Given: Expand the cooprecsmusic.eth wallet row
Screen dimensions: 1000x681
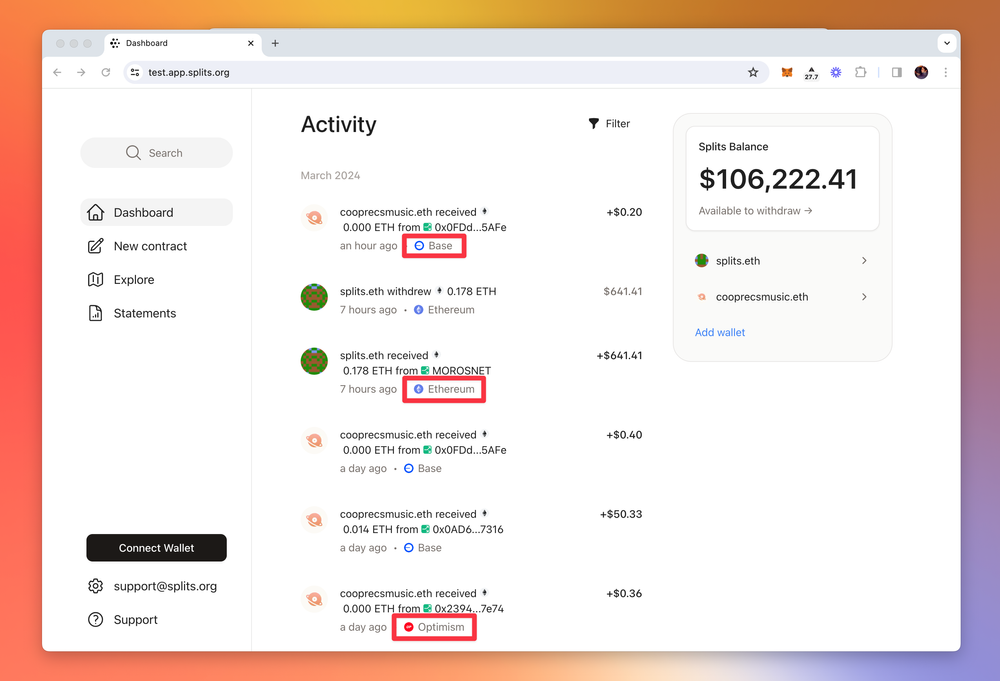Looking at the screenshot, I should pyautogui.click(x=864, y=296).
